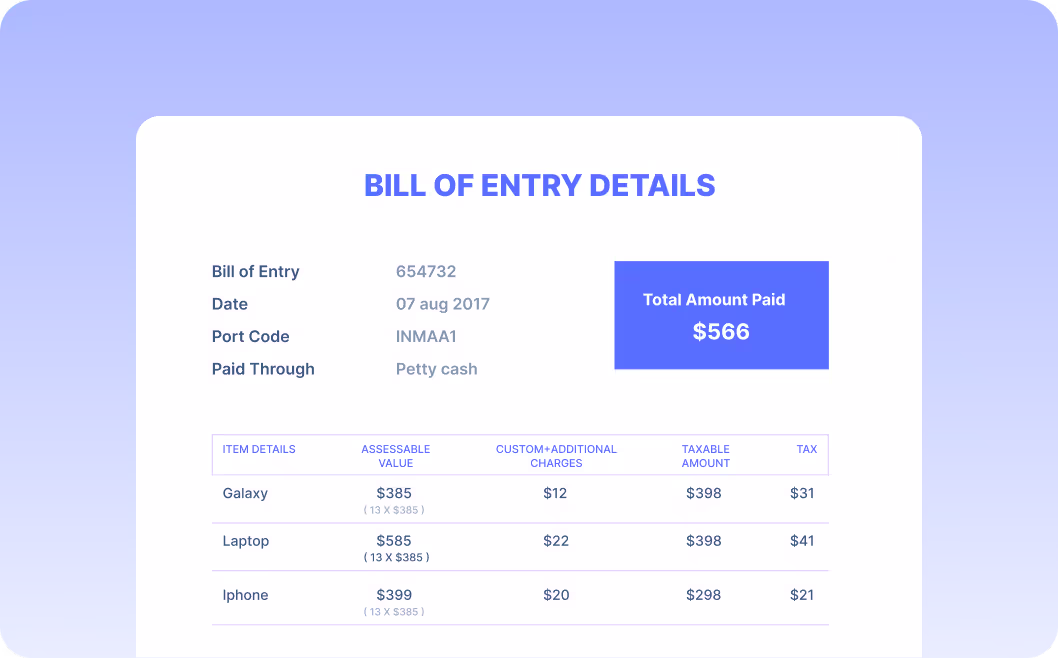Click the Total Amount Paid box

(x=721, y=315)
